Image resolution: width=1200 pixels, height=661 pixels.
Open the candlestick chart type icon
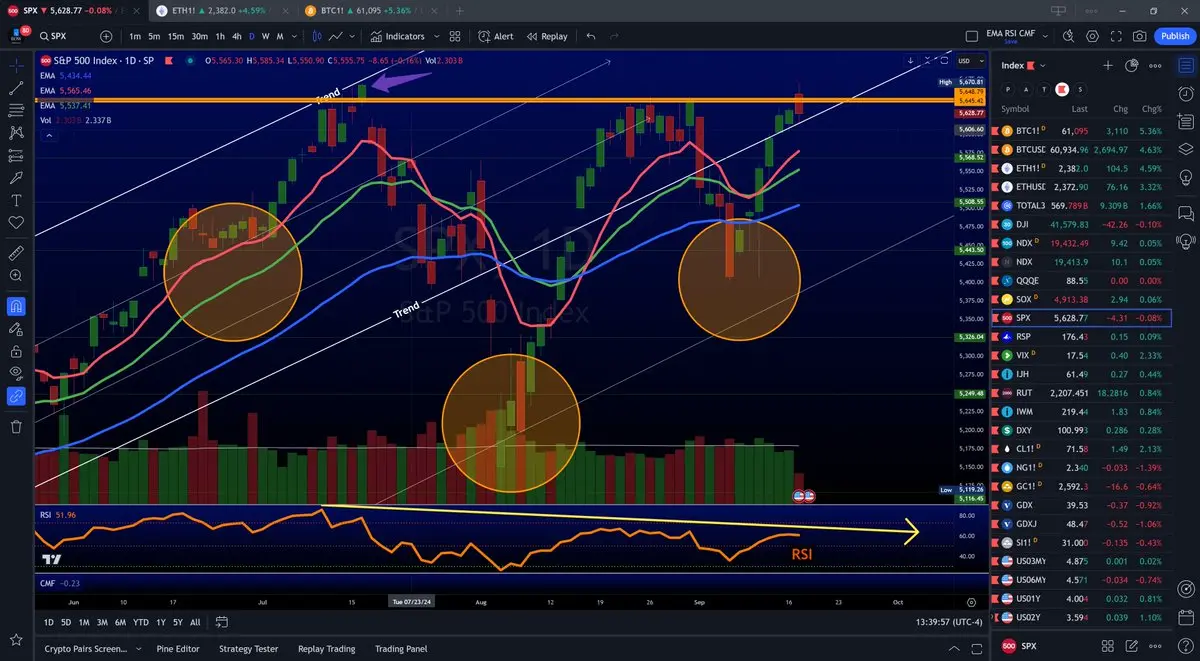(318, 36)
